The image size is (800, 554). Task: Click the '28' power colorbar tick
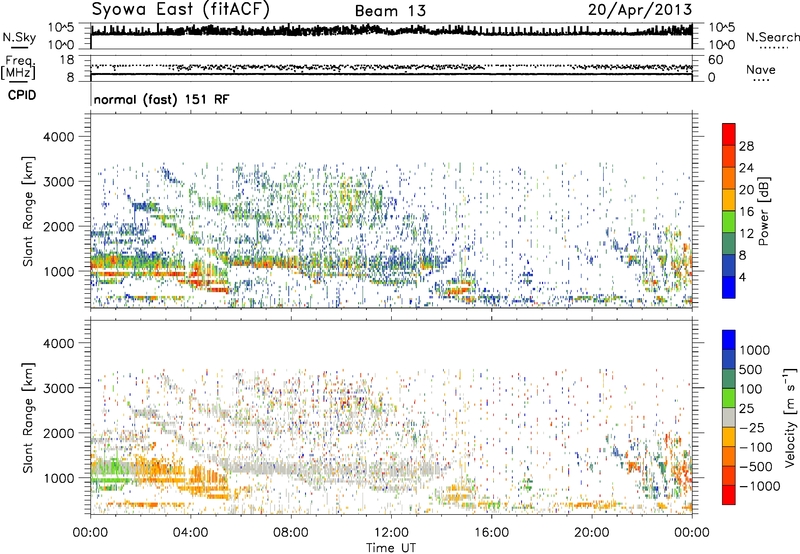pos(746,146)
